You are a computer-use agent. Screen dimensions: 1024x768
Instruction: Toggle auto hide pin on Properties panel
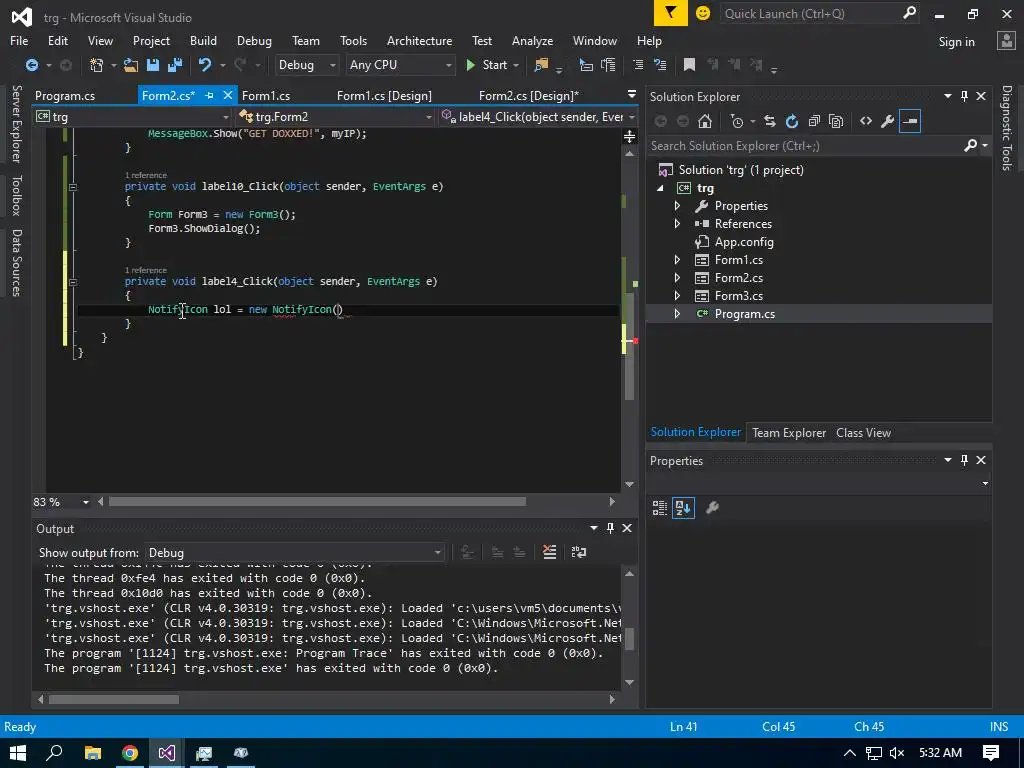(x=965, y=460)
